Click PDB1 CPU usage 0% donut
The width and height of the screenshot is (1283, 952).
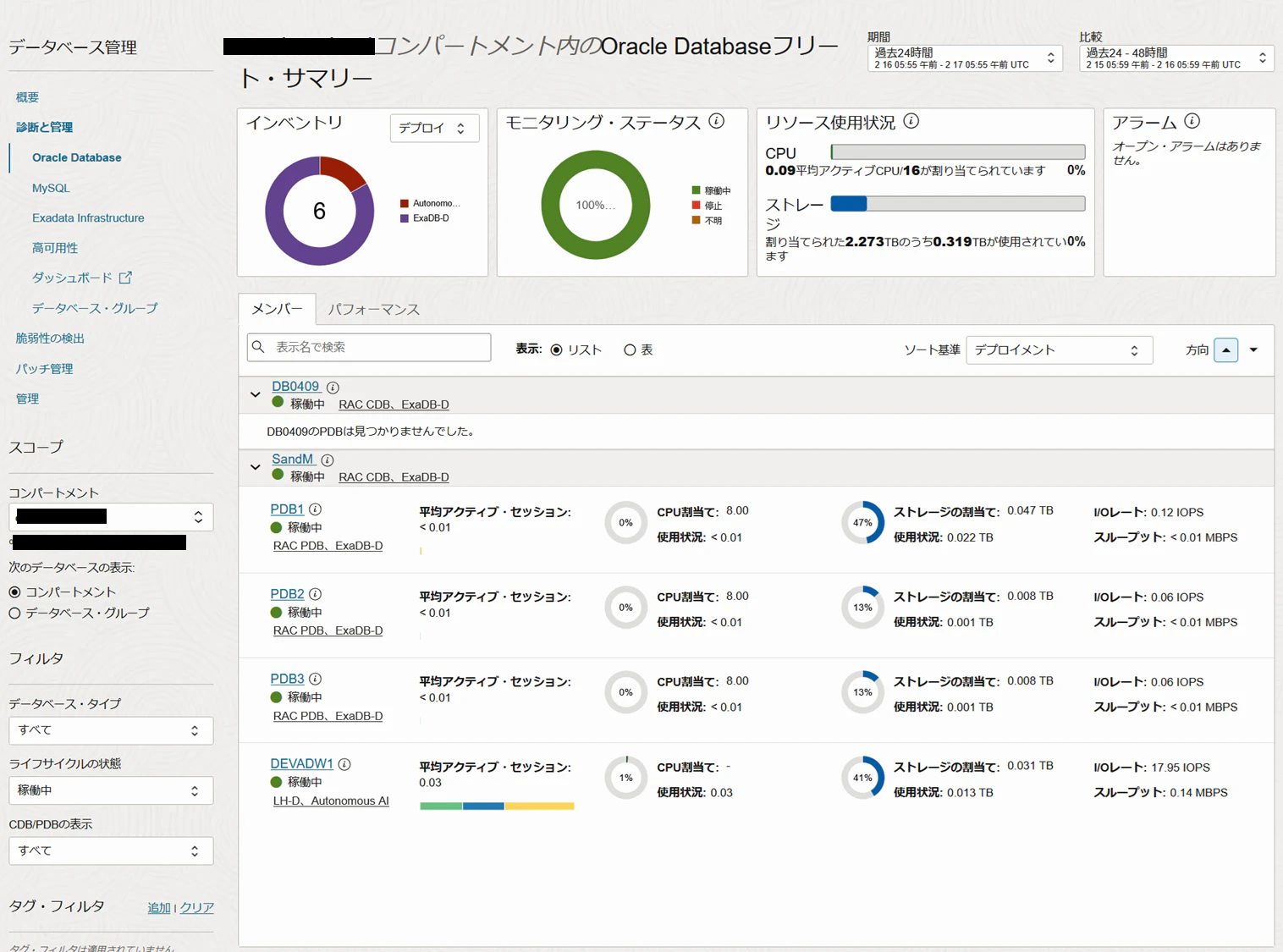625,523
